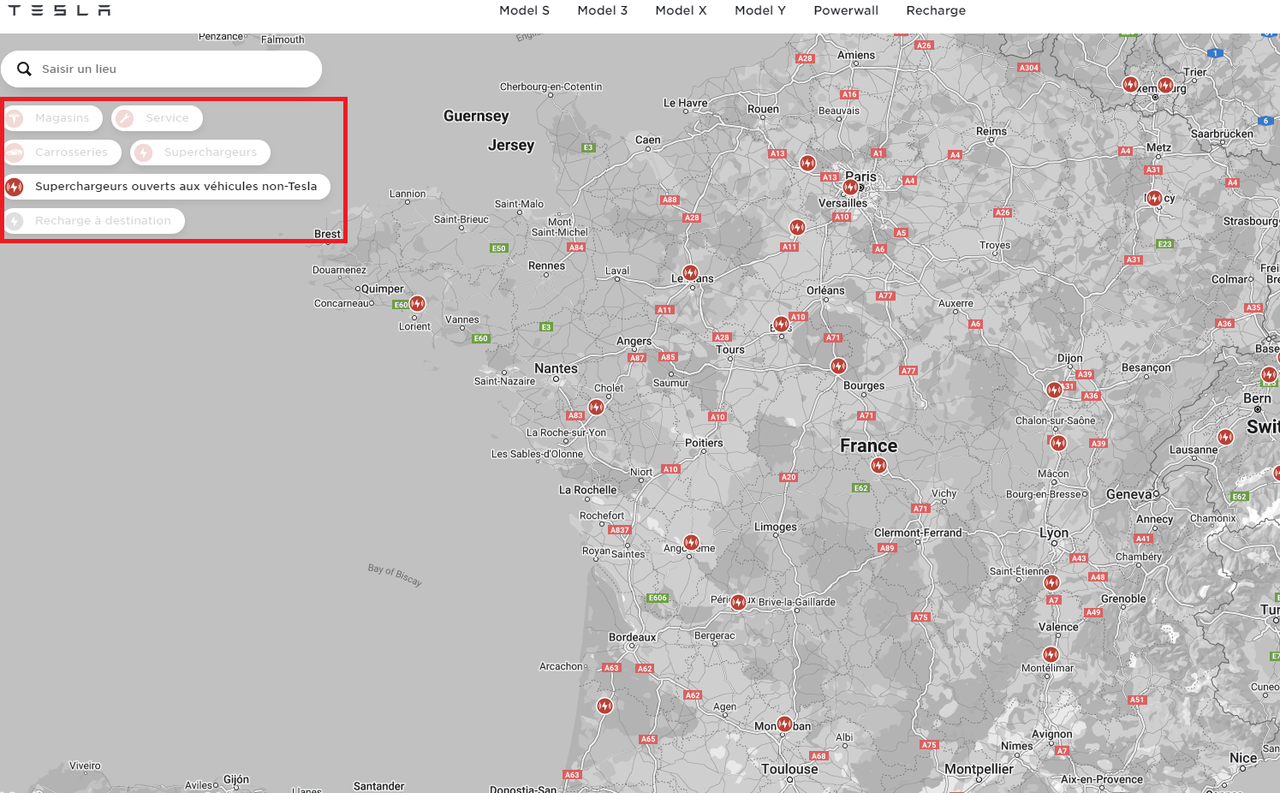Open the Model X menu item
The image size is (1280, 793).
tap(681, 10)
